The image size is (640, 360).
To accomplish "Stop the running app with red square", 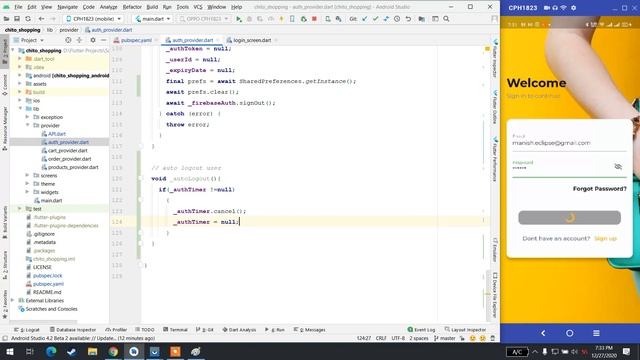I will tap(314, 19).
